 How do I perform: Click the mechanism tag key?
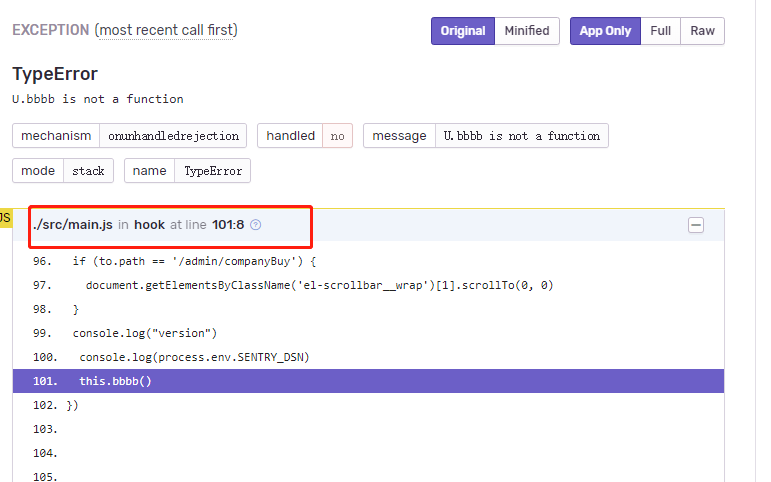click(56, 136)
